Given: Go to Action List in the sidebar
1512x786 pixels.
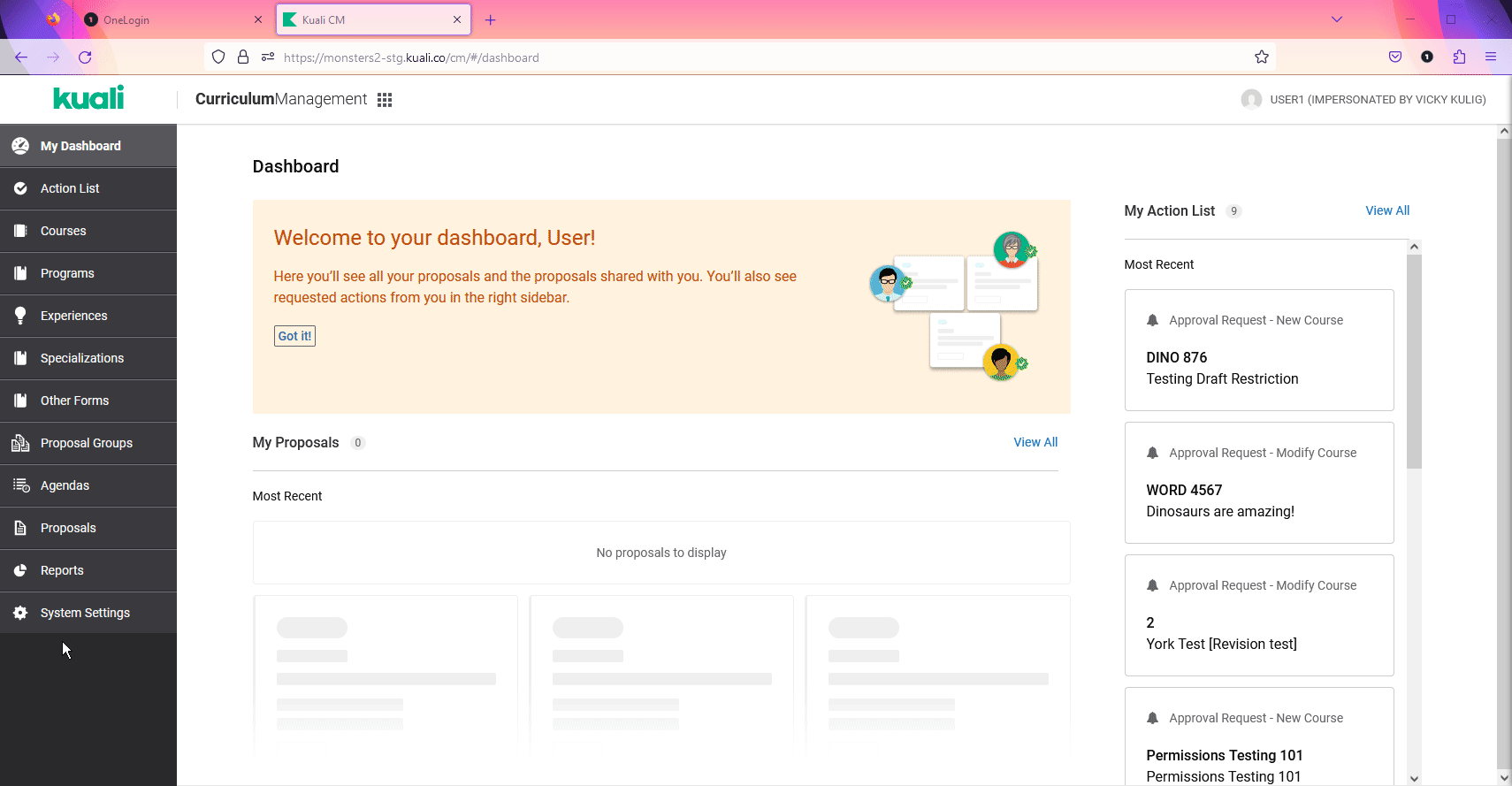Looking at the screenshot, I should point(88,188).
